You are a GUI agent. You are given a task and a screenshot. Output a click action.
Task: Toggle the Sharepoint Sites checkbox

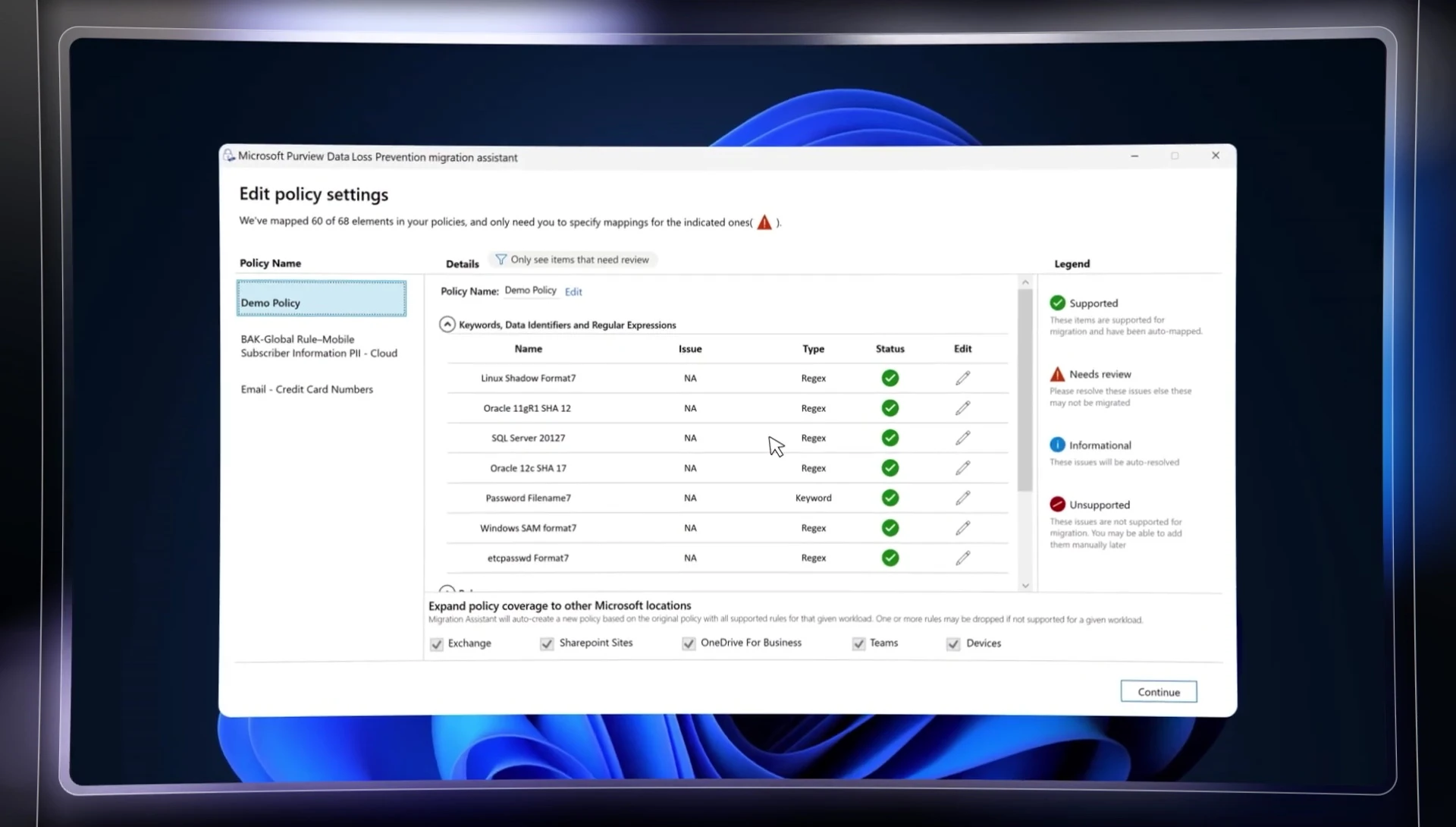[x=547, y=643]
